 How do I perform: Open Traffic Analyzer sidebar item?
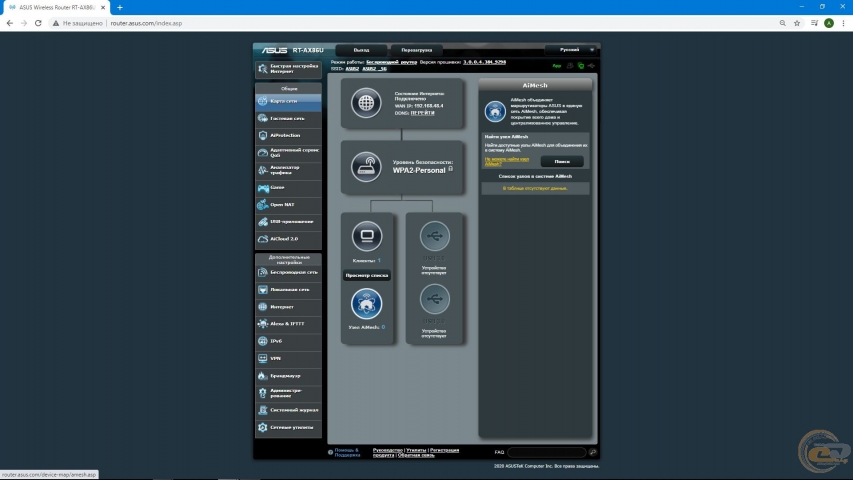coord(288,170)
